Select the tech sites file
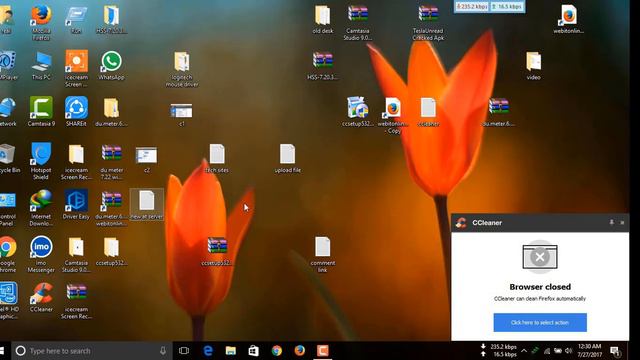 click(x=217, y=158)
